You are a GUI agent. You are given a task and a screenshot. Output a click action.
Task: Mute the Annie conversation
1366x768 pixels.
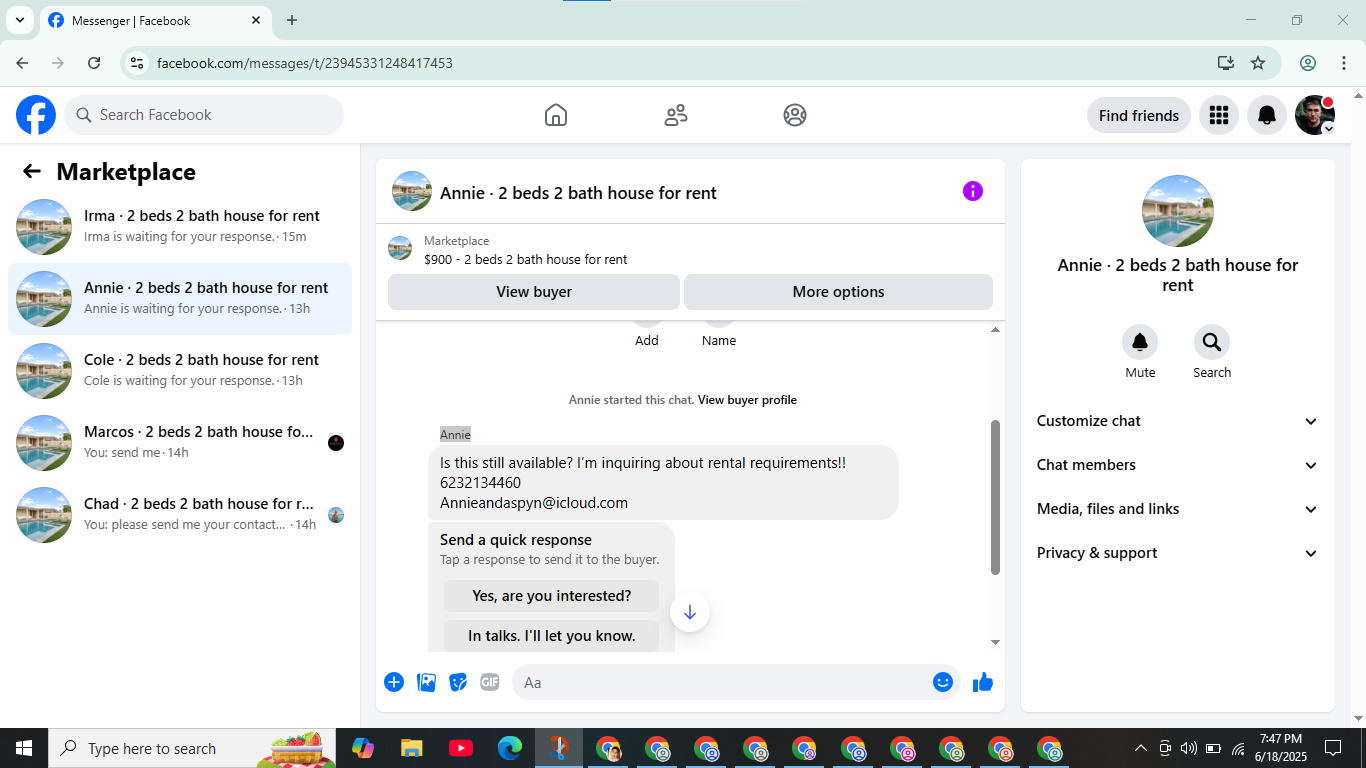(x=1140, y=343)
